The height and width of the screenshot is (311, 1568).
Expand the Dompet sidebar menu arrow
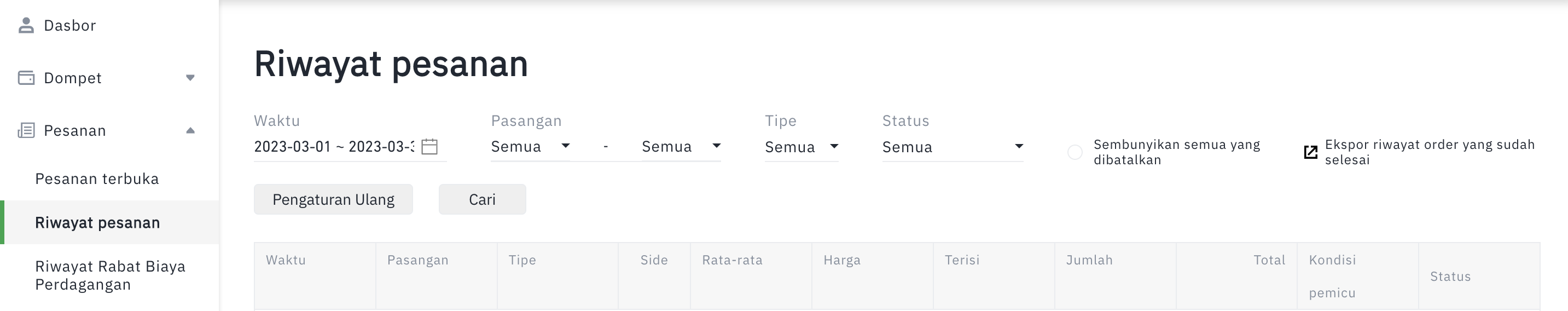click(190, 78)
